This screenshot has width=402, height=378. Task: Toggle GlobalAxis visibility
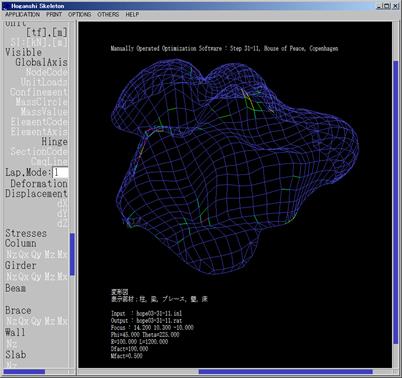[x=41, y=62]
